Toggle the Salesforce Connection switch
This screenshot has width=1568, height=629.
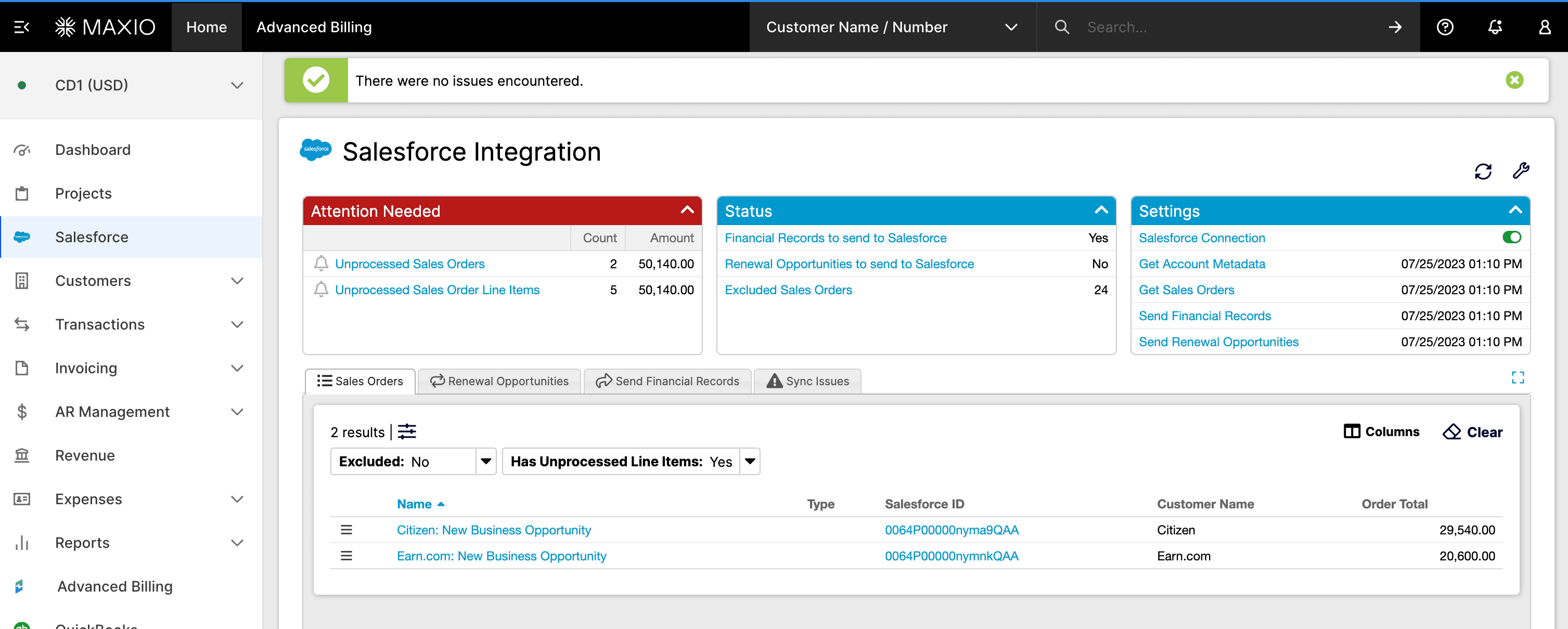[1511, 237]
